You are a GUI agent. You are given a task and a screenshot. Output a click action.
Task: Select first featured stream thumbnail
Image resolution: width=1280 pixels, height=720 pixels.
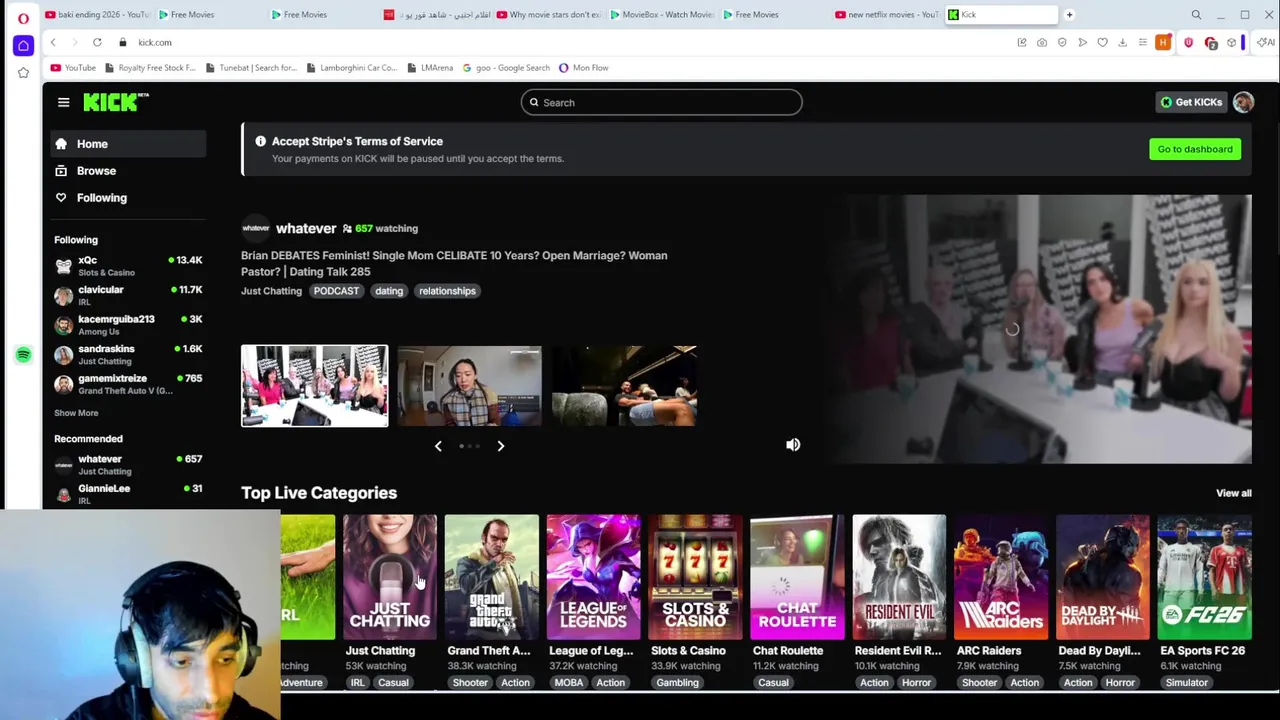point(314,386)
